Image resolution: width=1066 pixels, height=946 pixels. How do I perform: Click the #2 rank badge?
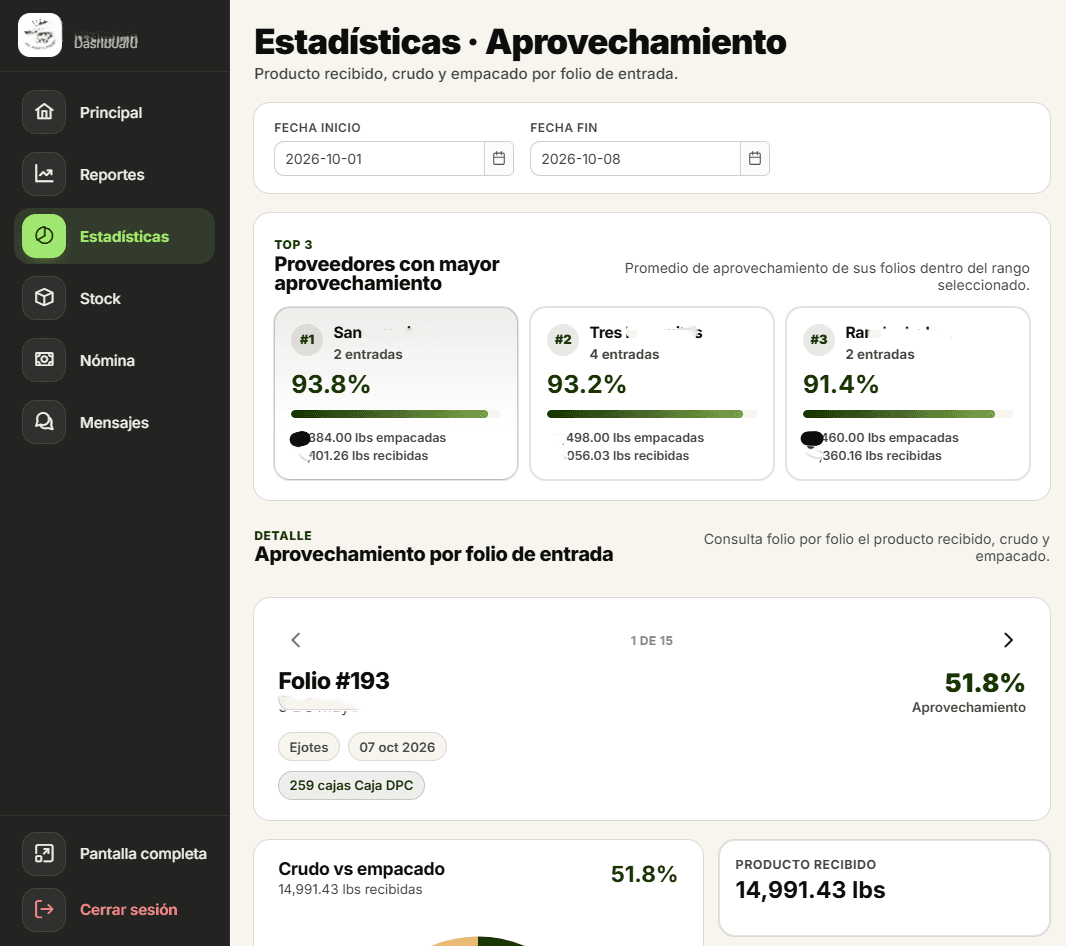coord(563,339)
